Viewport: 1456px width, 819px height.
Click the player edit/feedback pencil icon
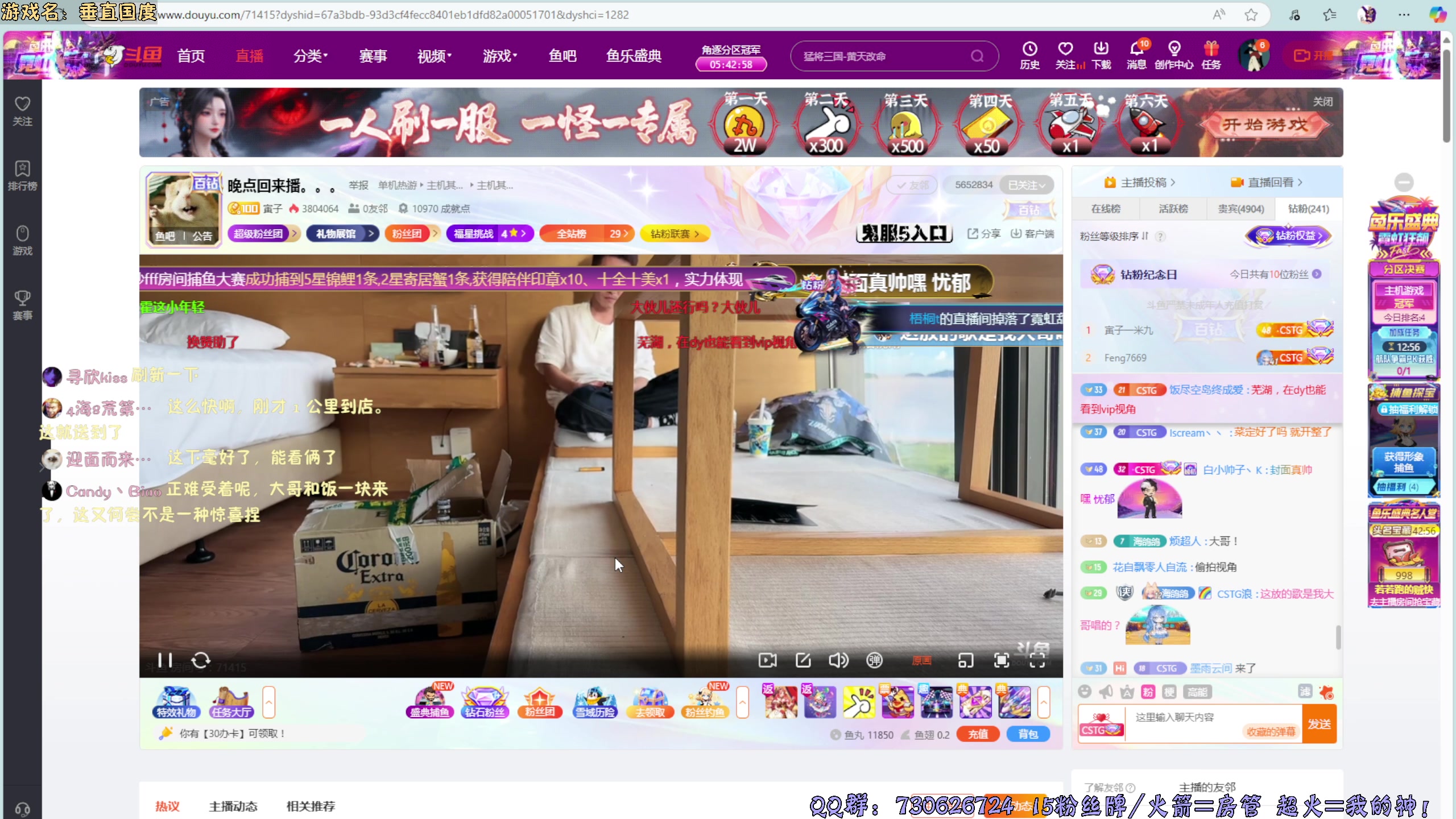coord(803,660)
